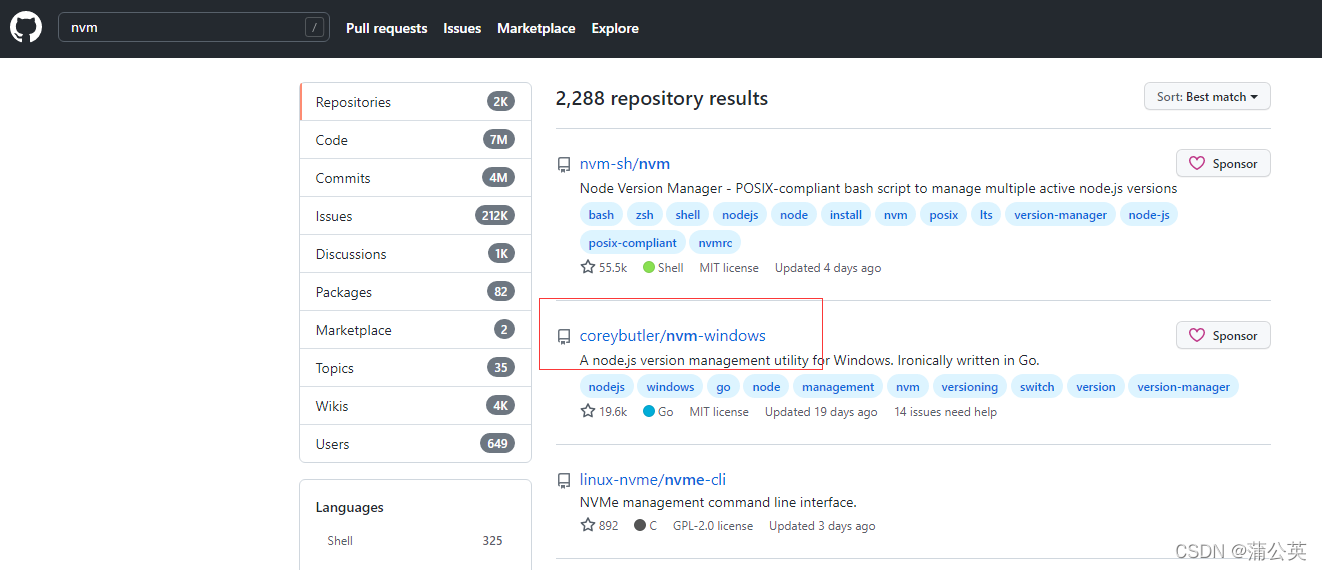The height and width of the screenshot is (570, 1322).
Task: Click the green Shell language dot
Action: pos(649,267)
